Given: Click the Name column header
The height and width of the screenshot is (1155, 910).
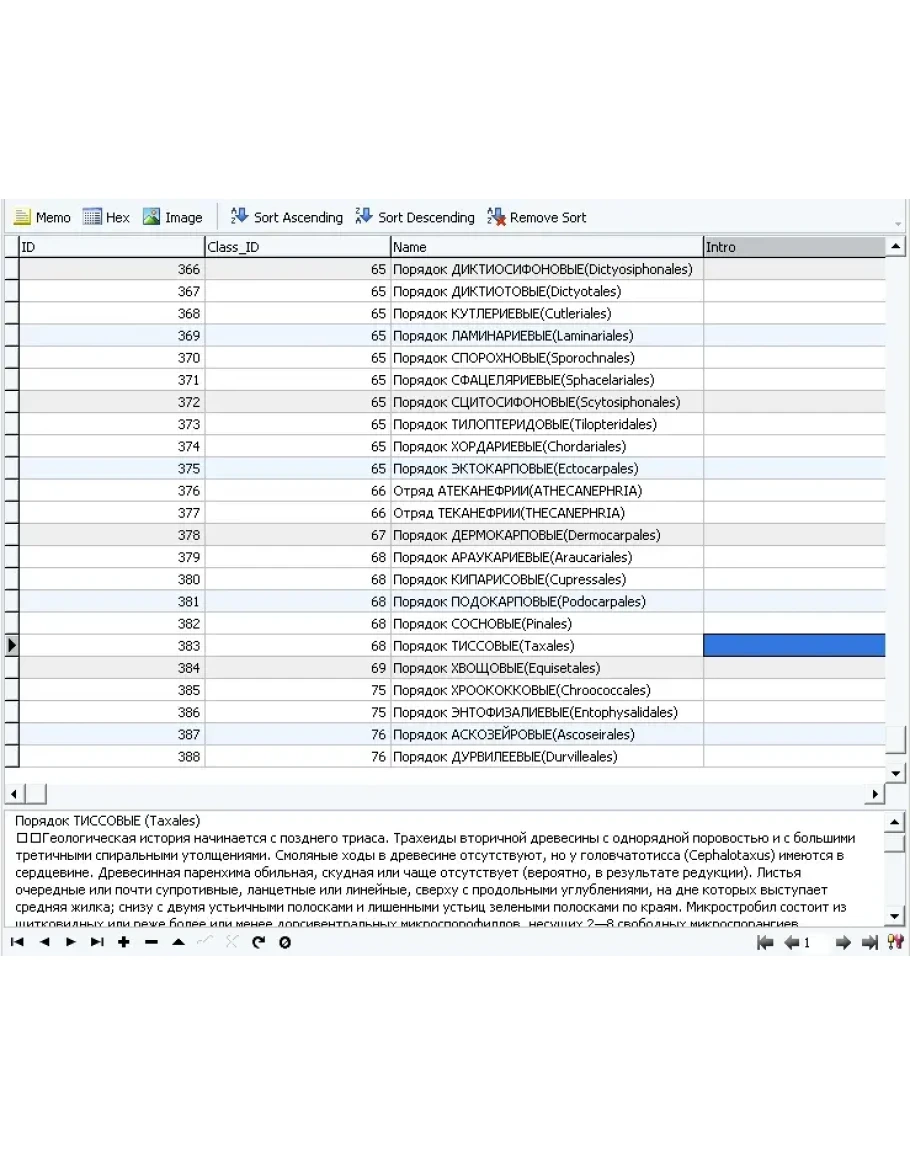Looking at the screenshot, I should (x=546, y=247).
